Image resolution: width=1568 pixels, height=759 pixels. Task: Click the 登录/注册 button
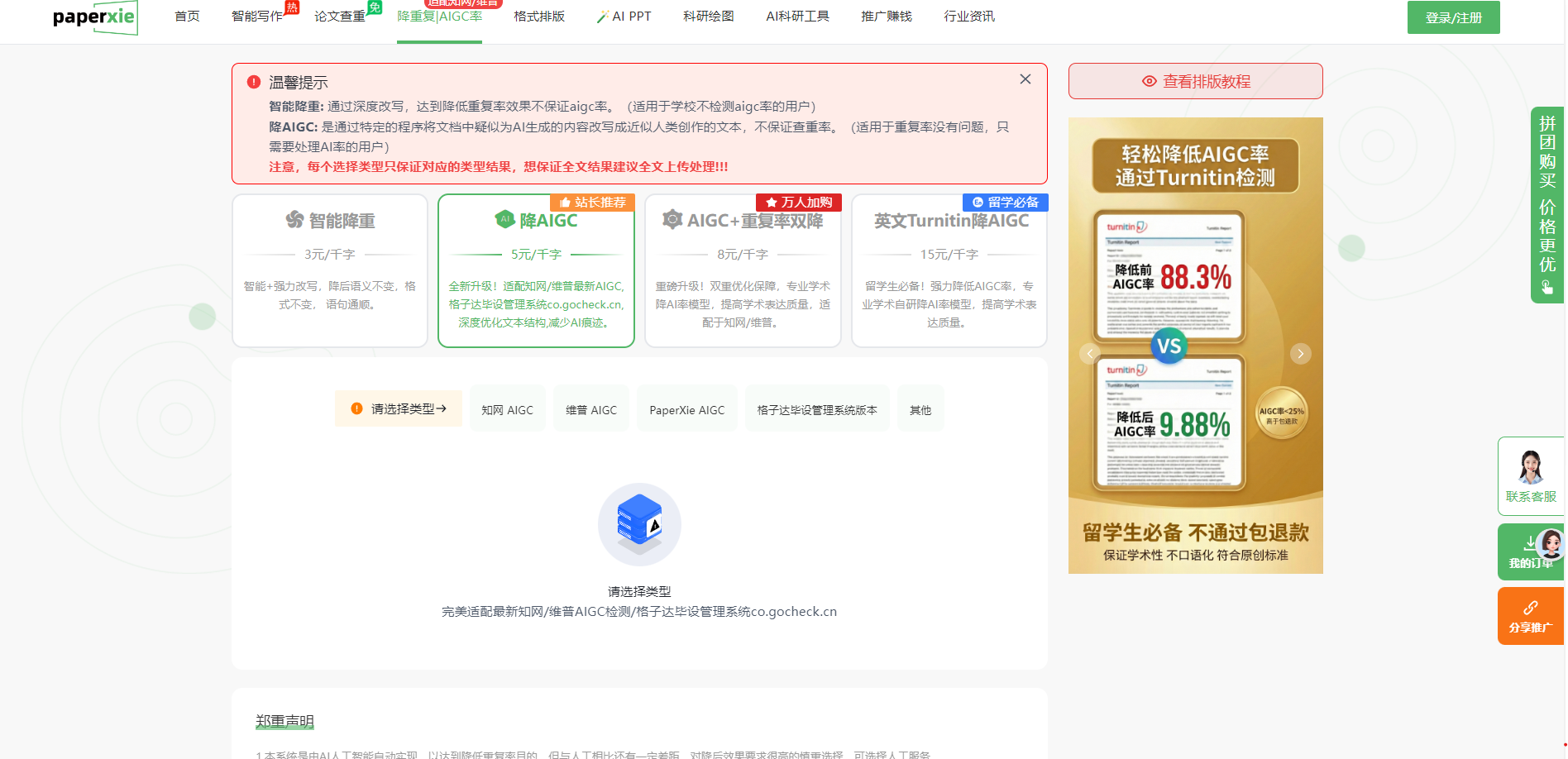(x=1454, y=17)
